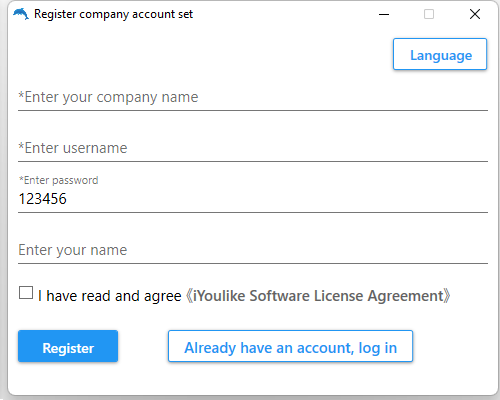Click the dolphin app icon in title bar

coord(21,14)
